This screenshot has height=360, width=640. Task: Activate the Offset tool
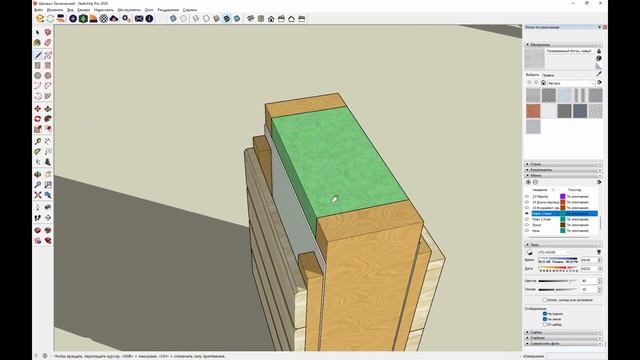pyautogui.click(x=48, y=129)
